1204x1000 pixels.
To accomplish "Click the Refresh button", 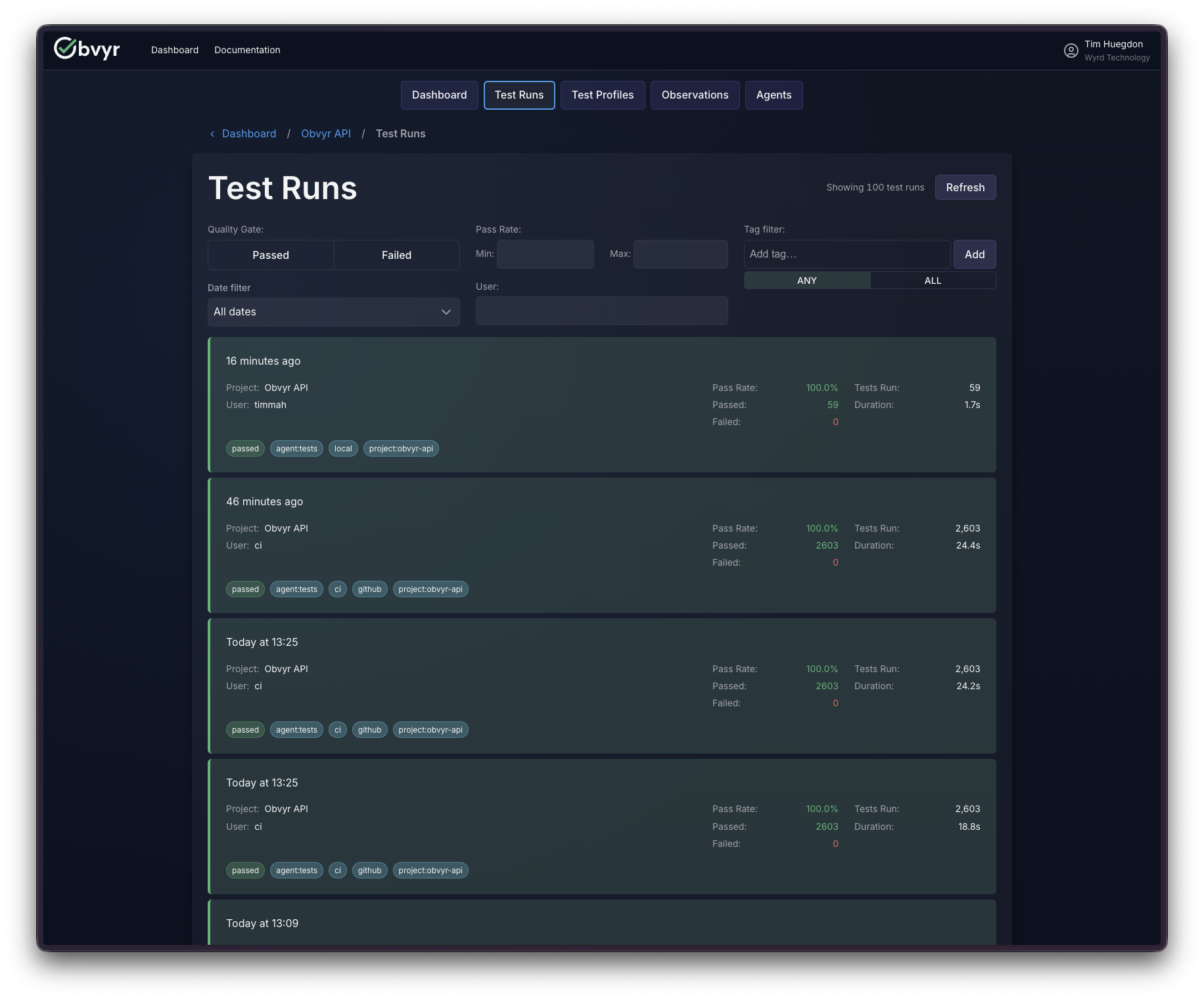I will (x=965, y=187).
